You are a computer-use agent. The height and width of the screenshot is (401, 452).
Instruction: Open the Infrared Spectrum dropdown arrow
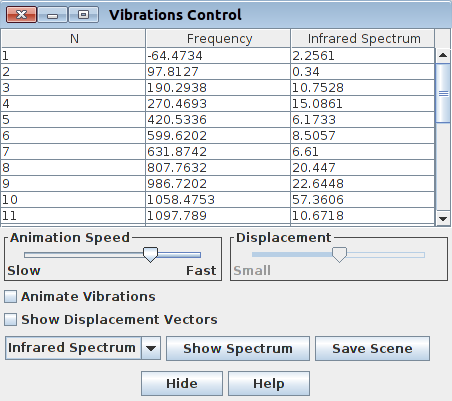[x=151, y=348]
